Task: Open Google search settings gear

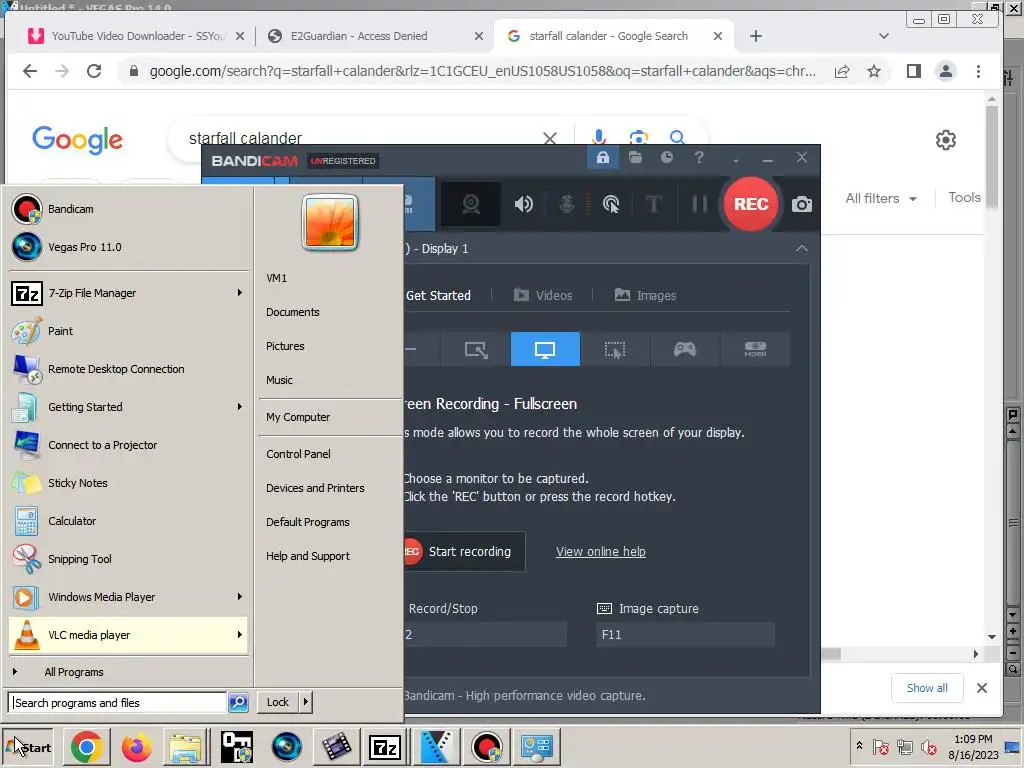Action: tap(945, 140)
